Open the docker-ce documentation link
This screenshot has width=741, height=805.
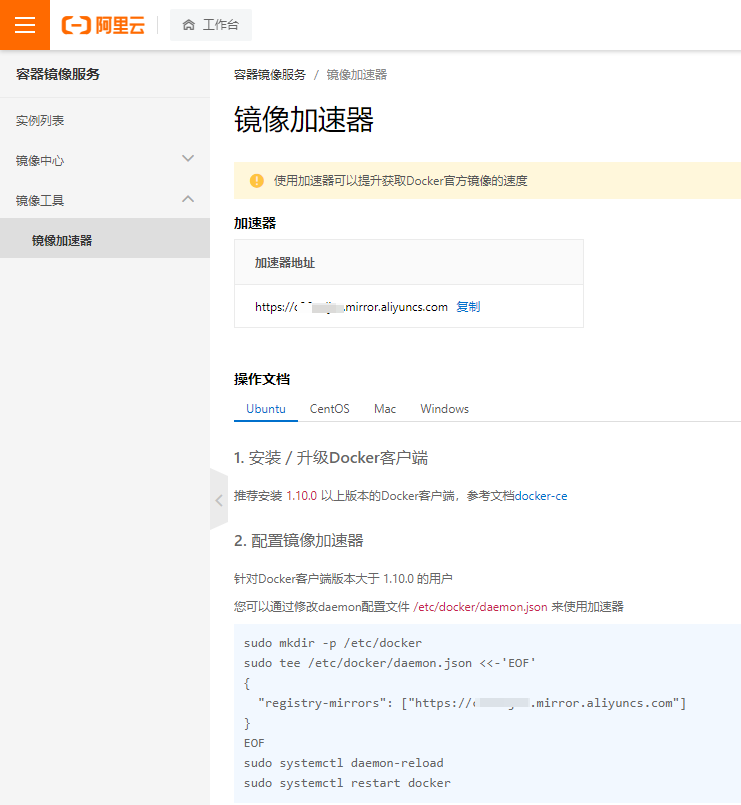541,496
